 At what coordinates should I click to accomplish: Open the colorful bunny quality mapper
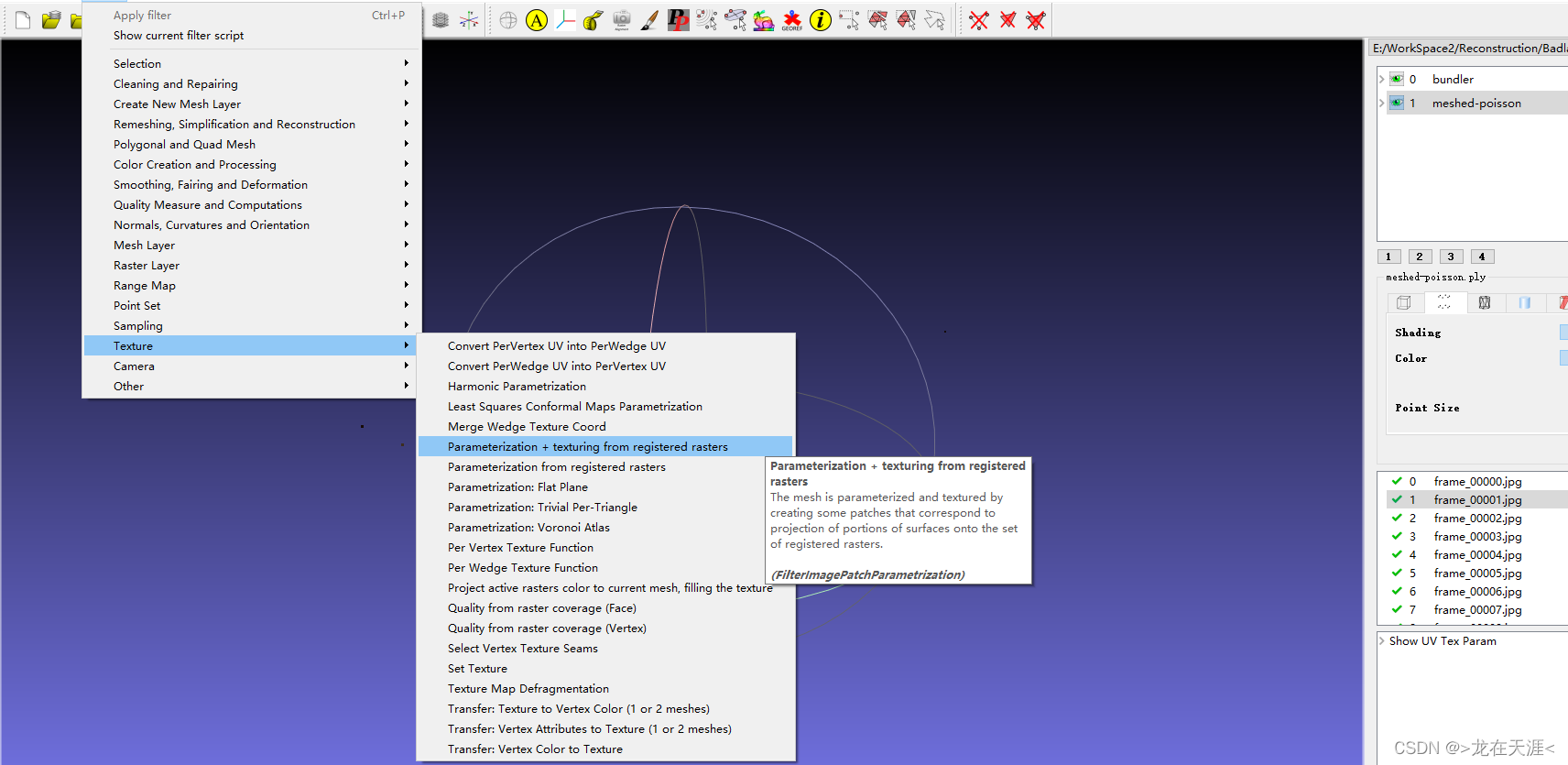tap(763, 20)
